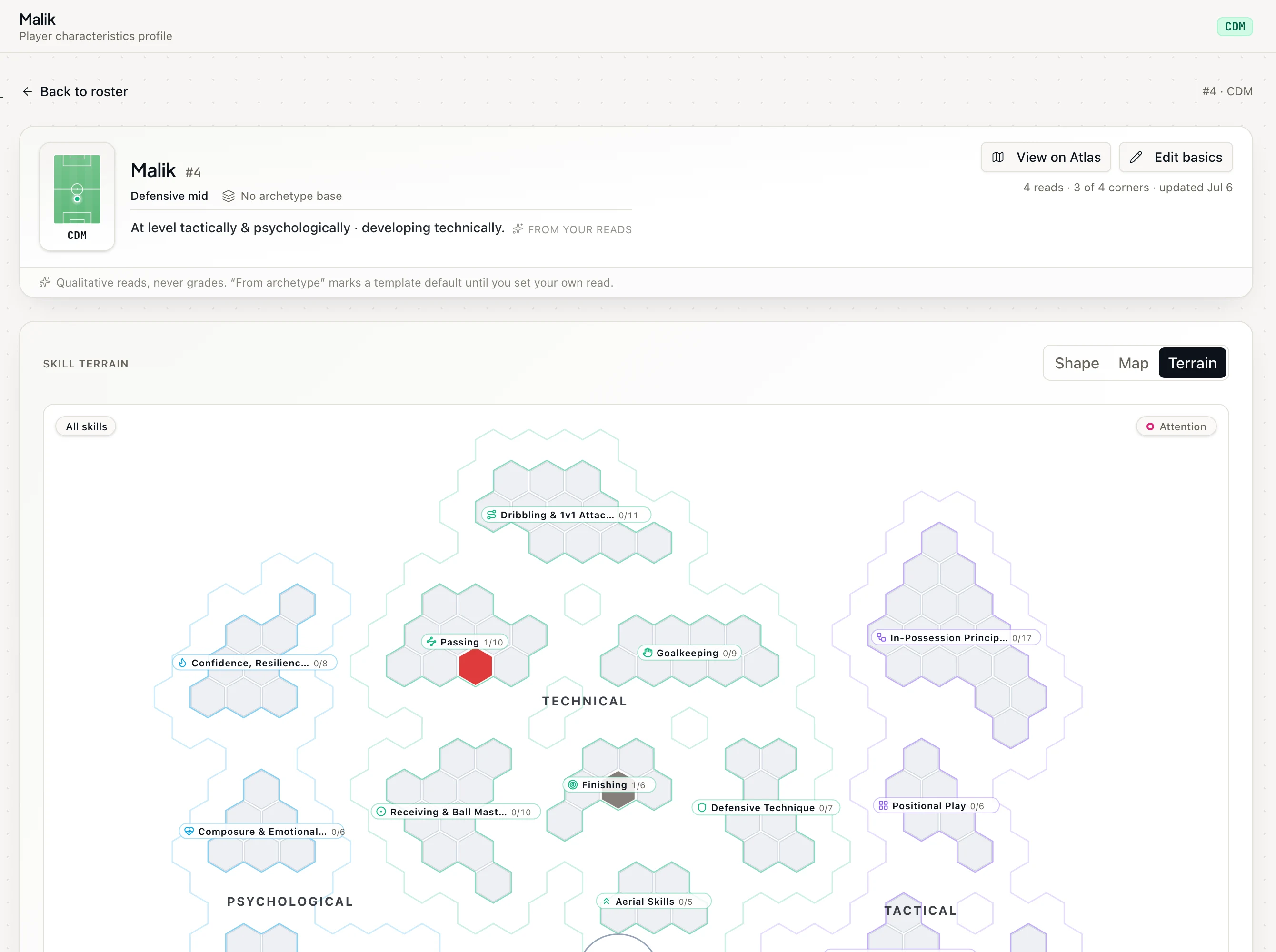Click the Aerial Skills chevrons icon
Screen dimensions: 1276x952
(x=606, y=901)
